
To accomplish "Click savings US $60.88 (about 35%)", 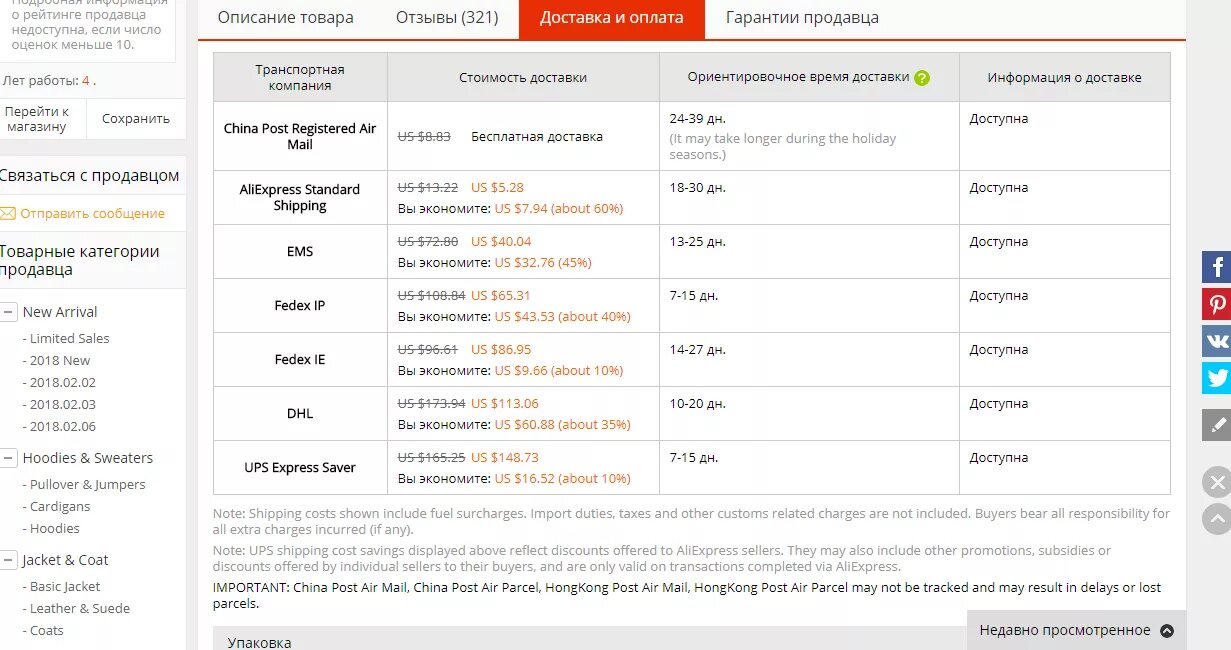I will coord(563,424).
